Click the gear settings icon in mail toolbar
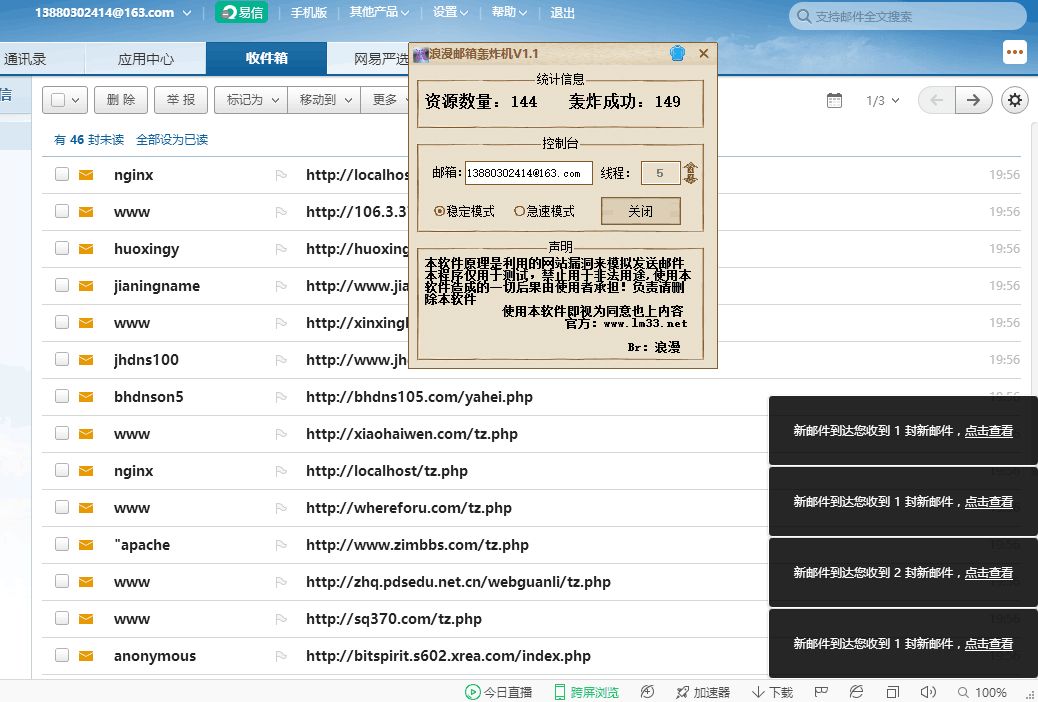Image resolution: width=1038 pixels, height=702 pixels. pyautogui.click(x=1015, y=100)
